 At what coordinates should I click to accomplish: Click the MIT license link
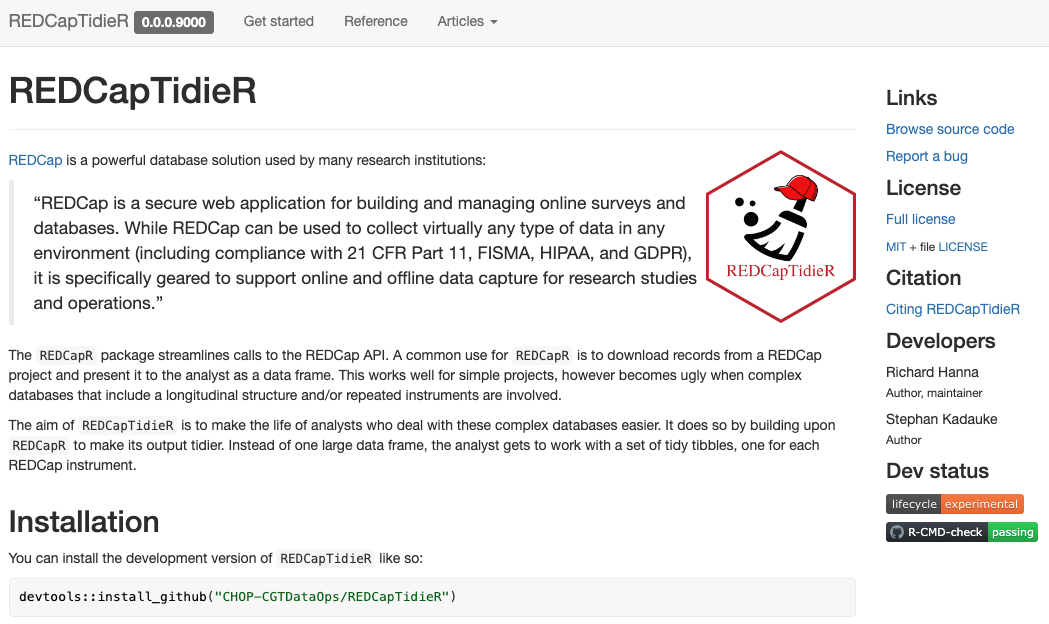896,247
